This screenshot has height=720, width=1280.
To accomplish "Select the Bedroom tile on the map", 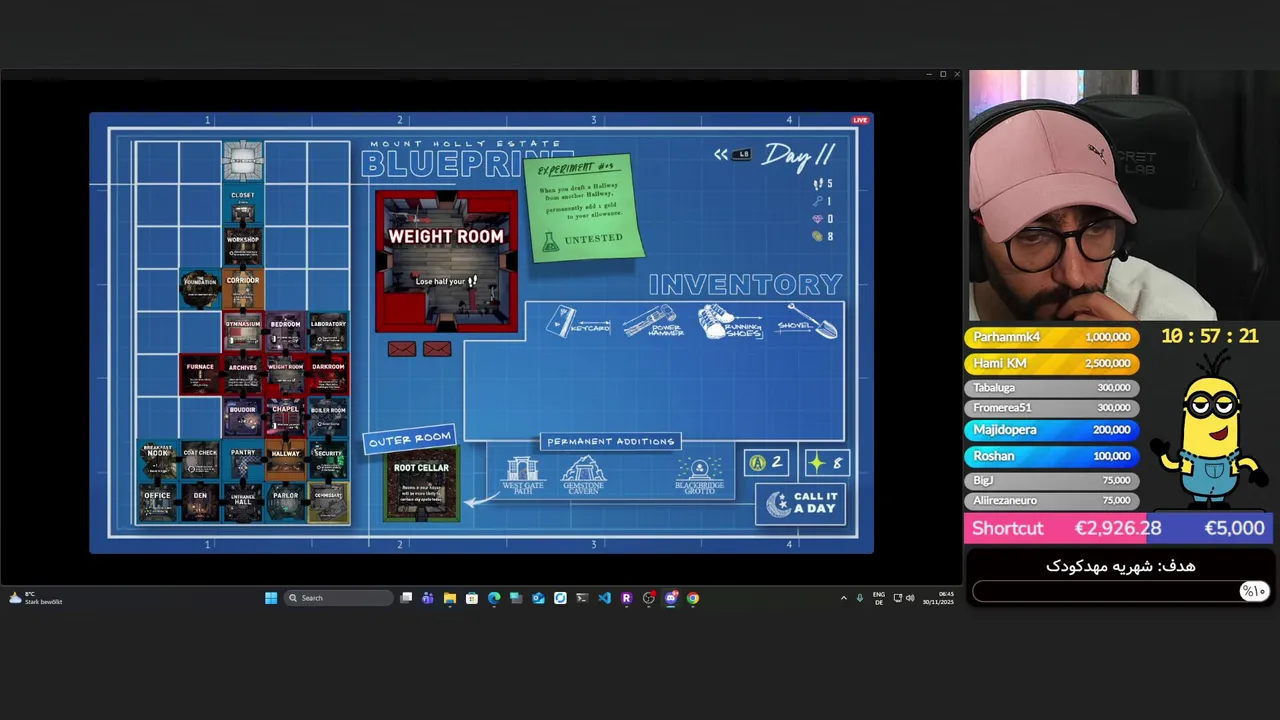I will coord(286,333).
